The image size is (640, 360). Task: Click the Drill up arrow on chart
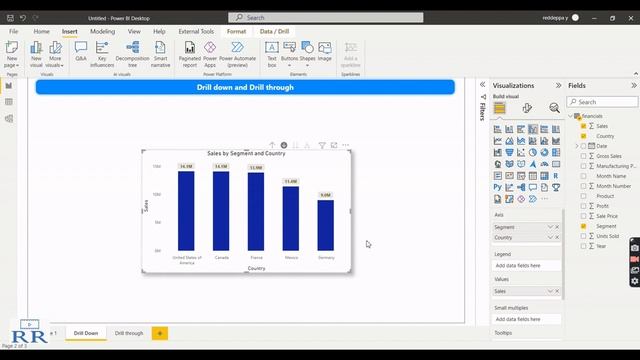pos(272,145)
